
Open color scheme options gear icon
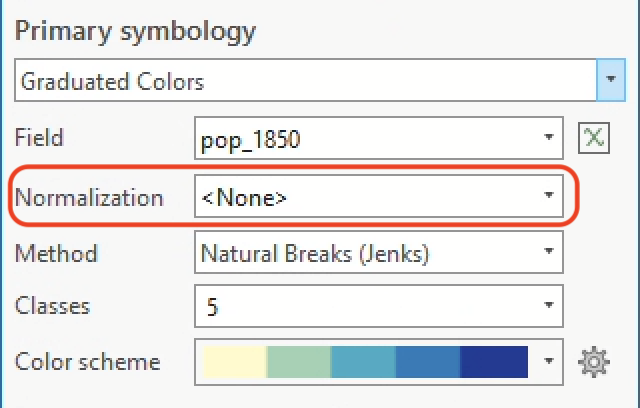click(x=594, y=361)
